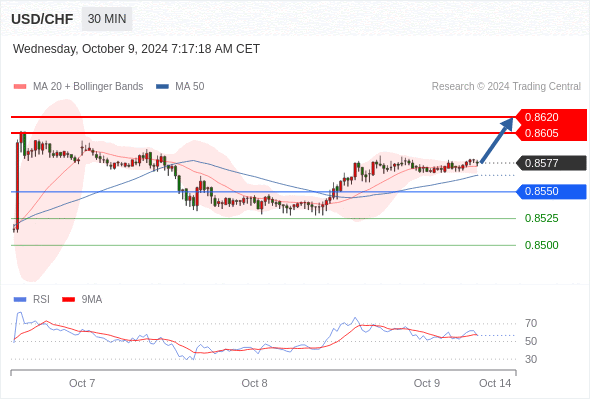This screenshot has height=400, width=590.
Task: Click the MA 20 + Bollinger Bands swatch
Action: [20, 87]
